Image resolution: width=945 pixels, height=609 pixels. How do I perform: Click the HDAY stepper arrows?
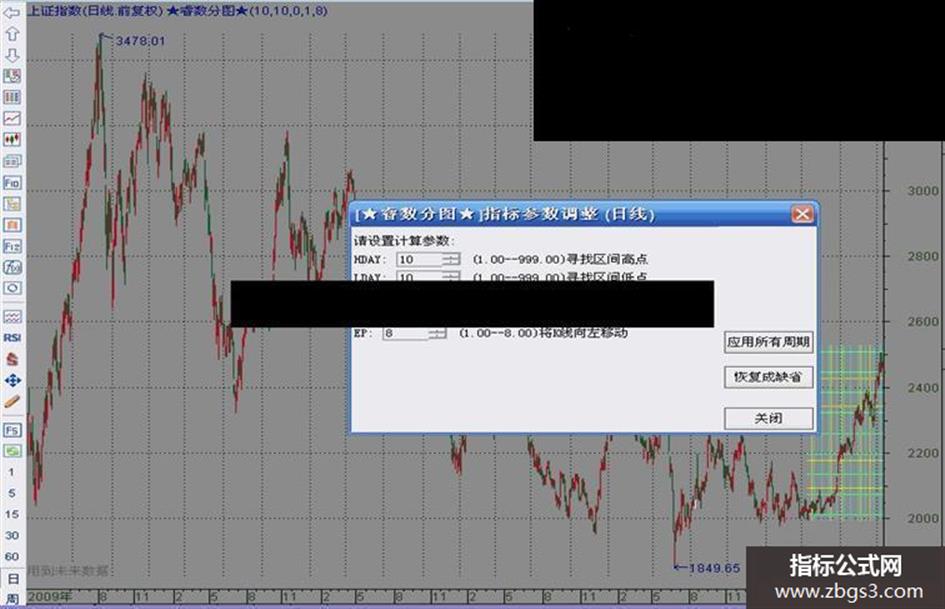pos(451,260)
